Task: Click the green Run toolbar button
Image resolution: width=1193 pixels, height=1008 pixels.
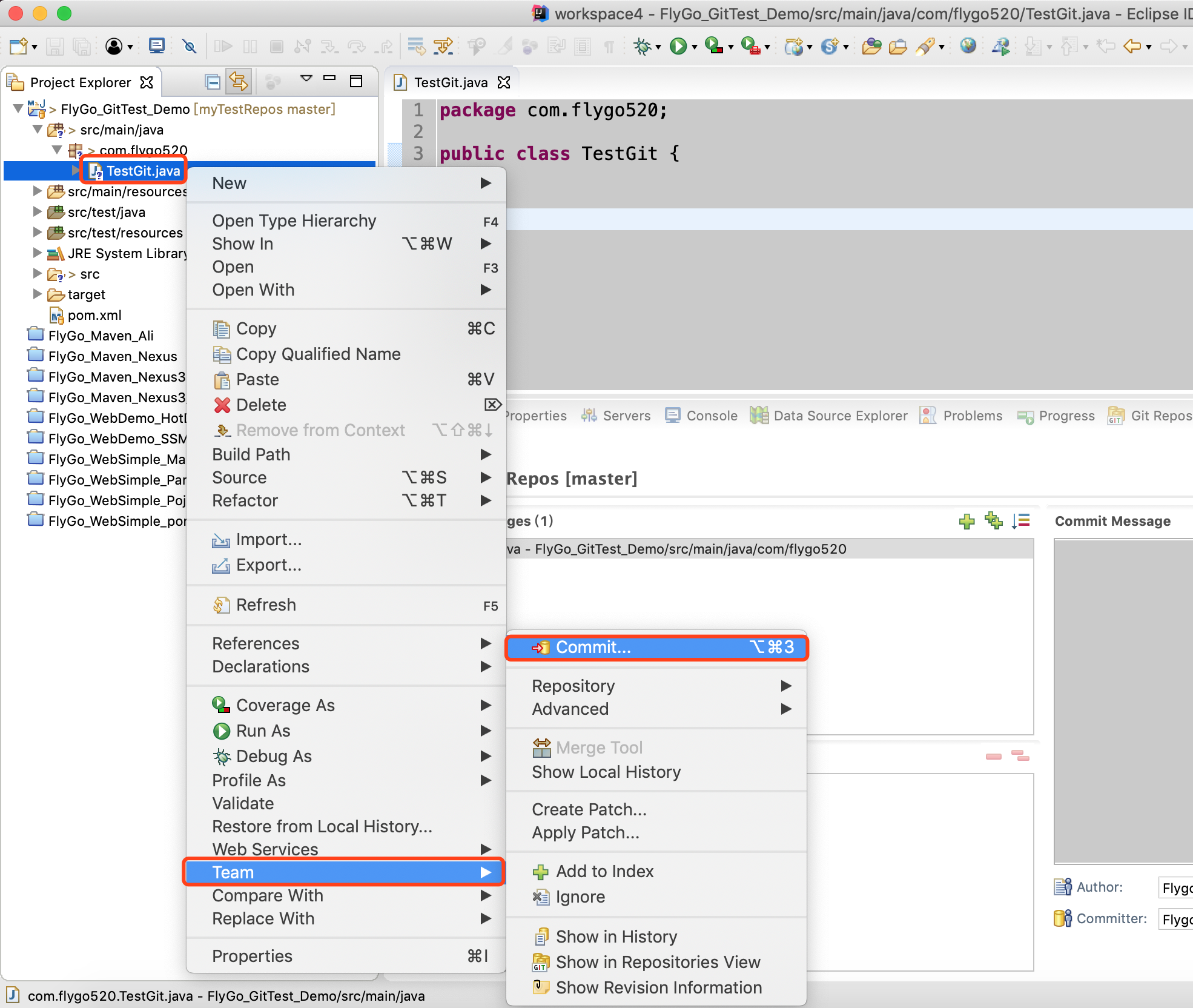Action: tap(678, 46)
